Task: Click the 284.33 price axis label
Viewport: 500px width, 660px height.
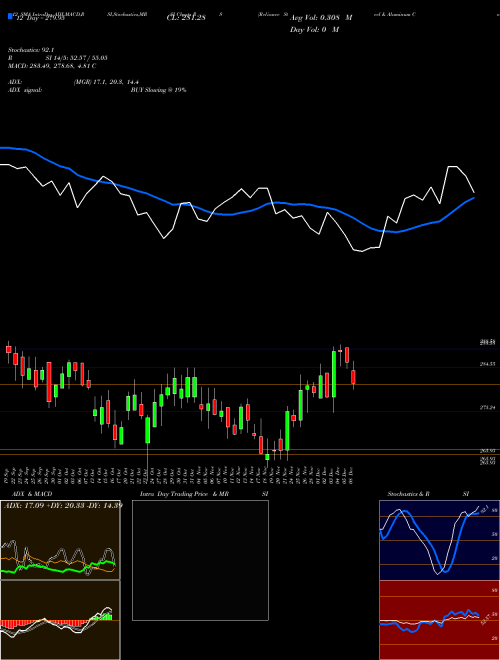Action: pyautogui.click(x=488, y=364)
